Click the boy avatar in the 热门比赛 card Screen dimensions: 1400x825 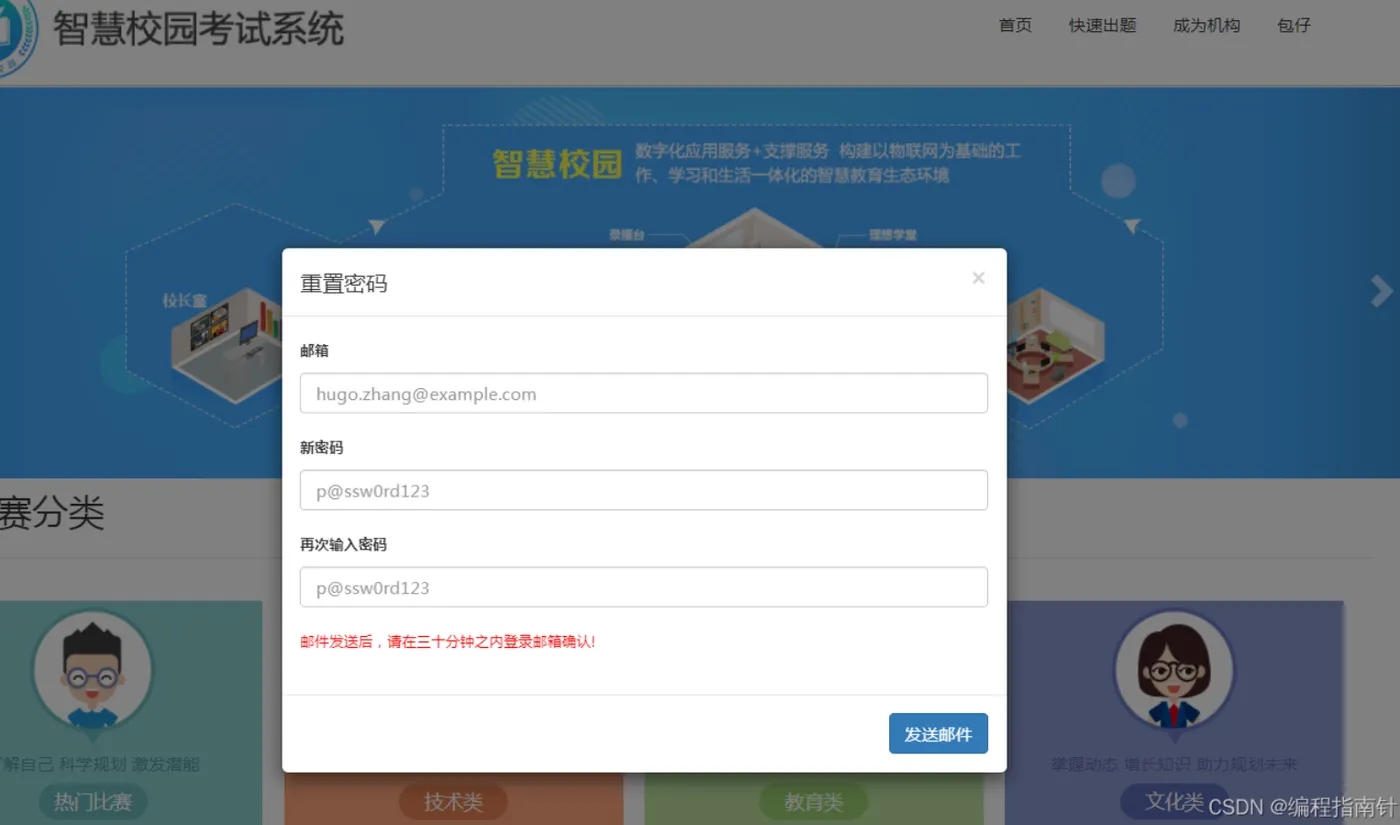[x=93, y=672]
